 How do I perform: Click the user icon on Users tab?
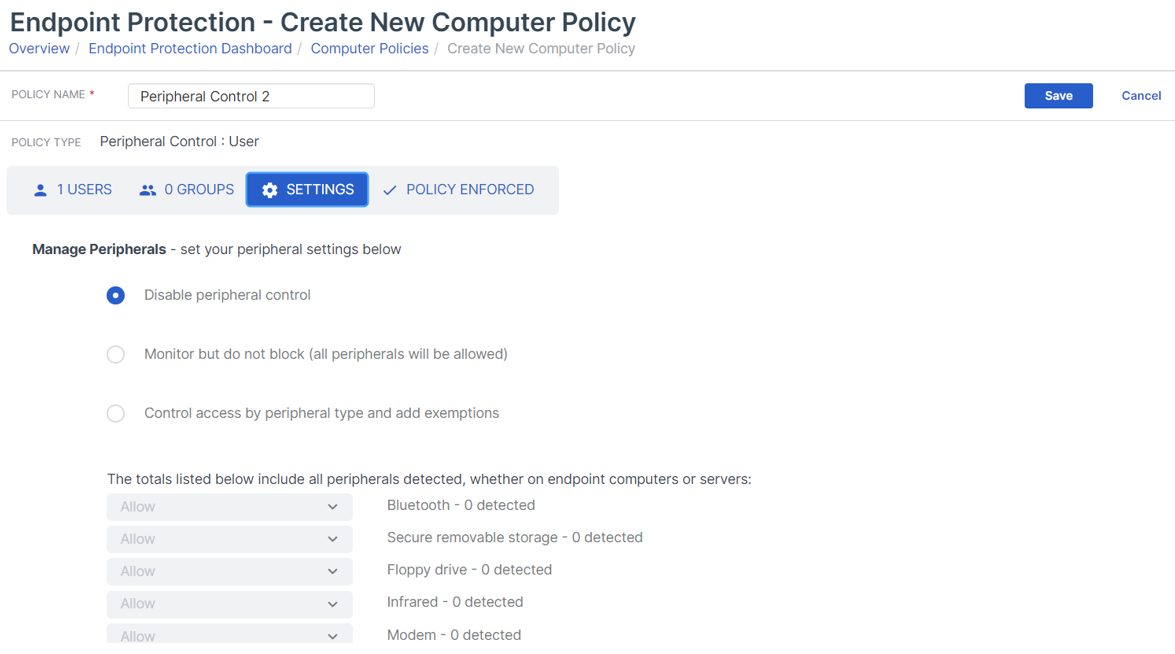[x=40, y=190]
